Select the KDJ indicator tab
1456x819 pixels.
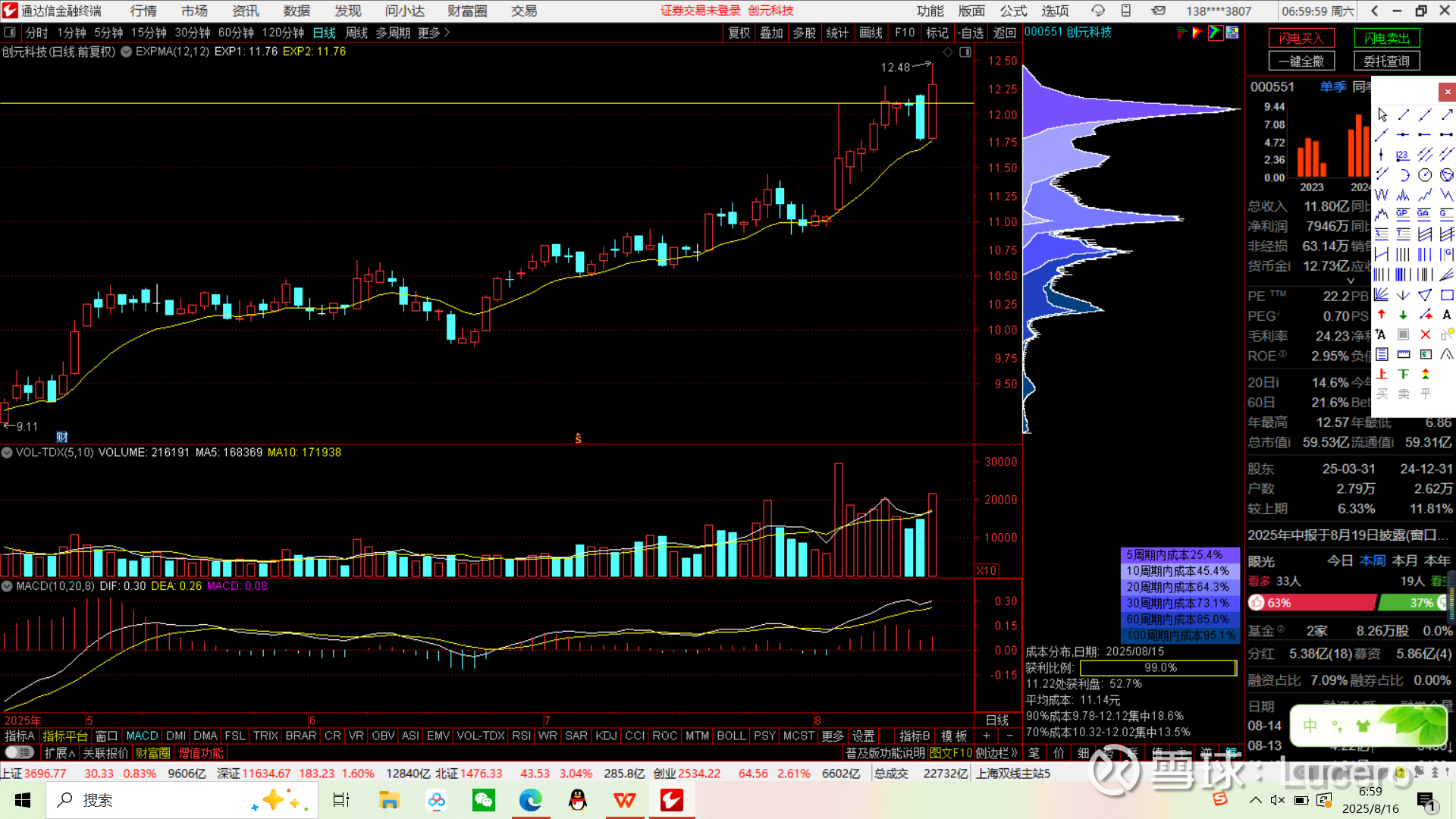606,736
